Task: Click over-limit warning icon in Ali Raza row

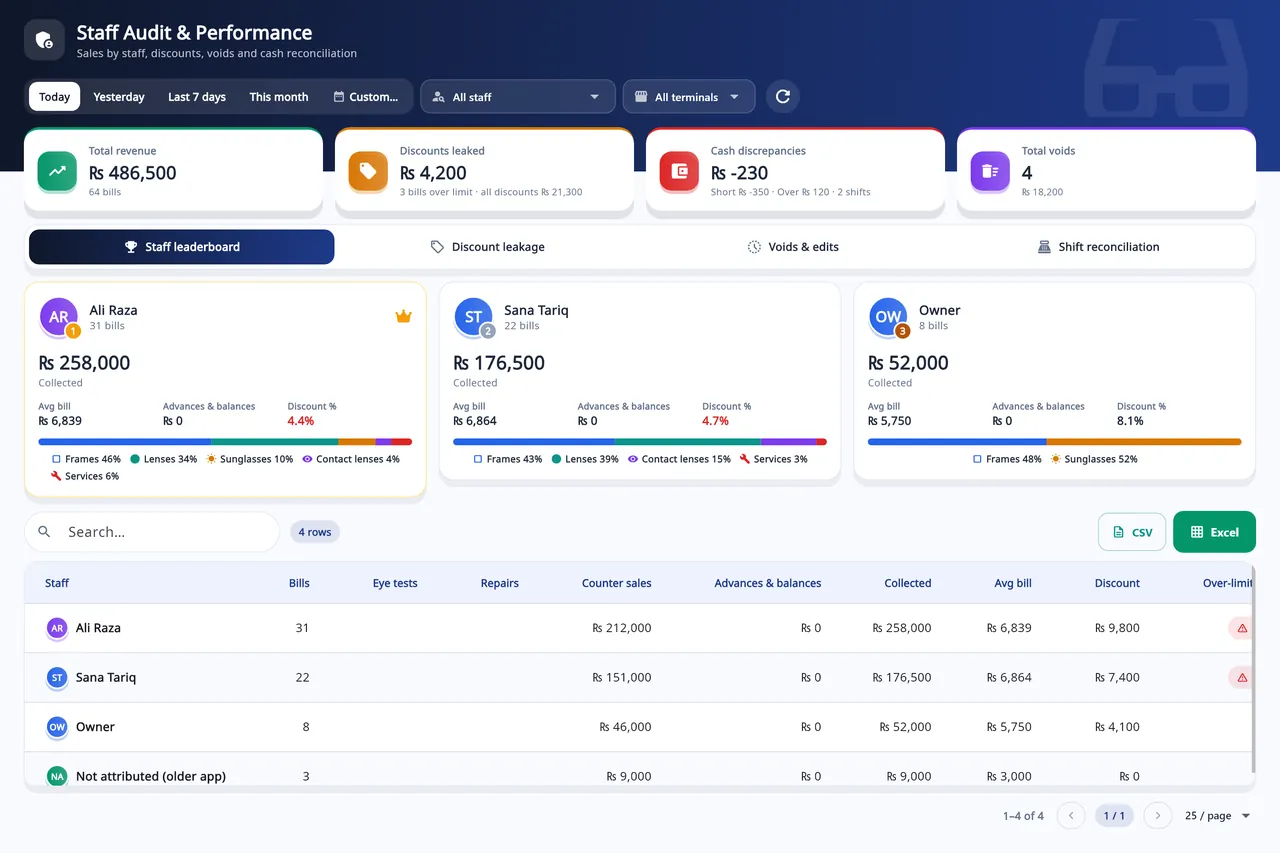Action: pos(1241,628)
